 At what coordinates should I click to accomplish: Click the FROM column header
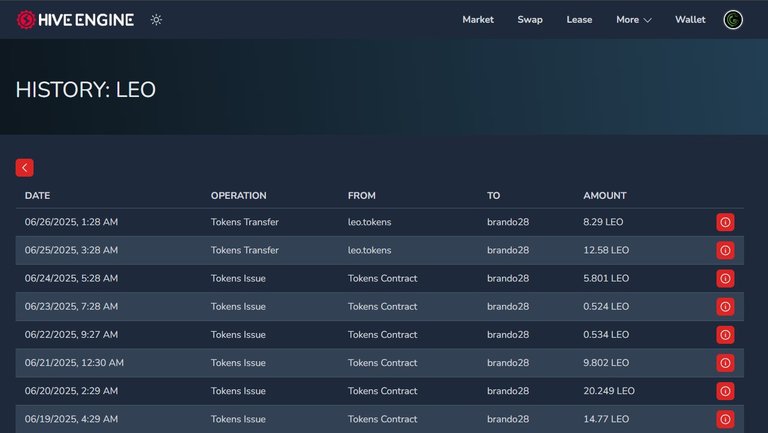pyautogui.click(x=361, y=195)
